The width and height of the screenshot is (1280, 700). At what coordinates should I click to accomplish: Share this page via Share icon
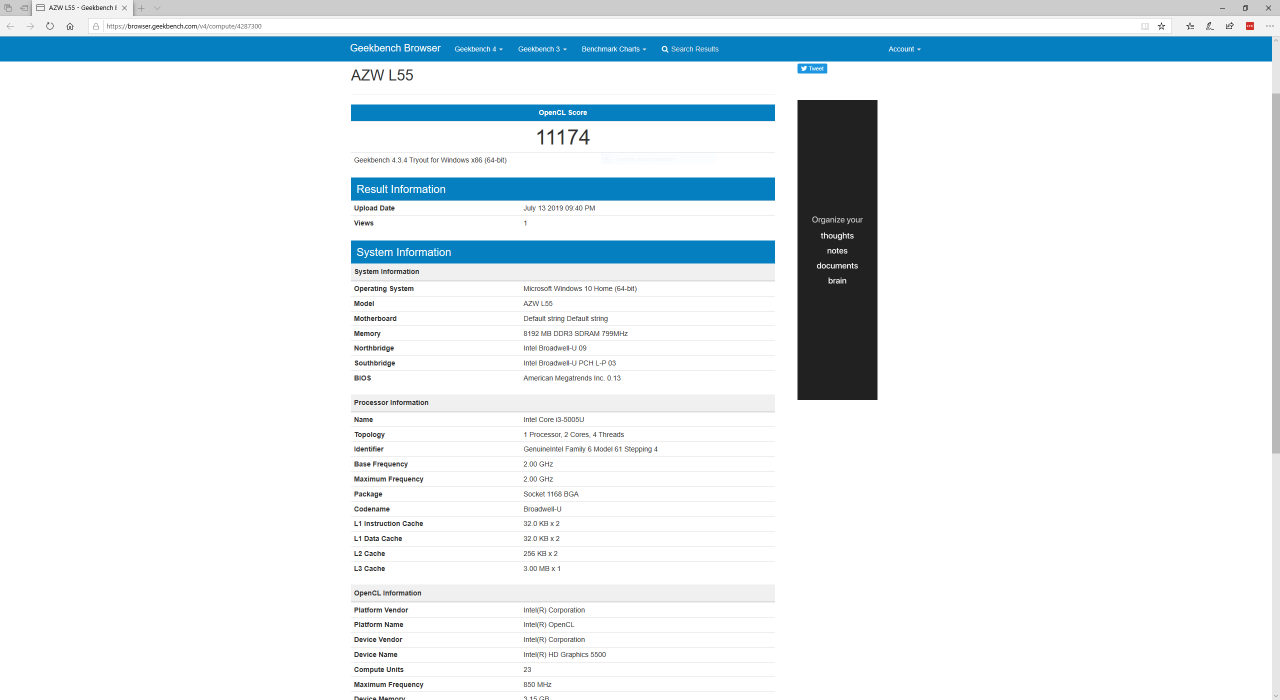coord(1230,26)
